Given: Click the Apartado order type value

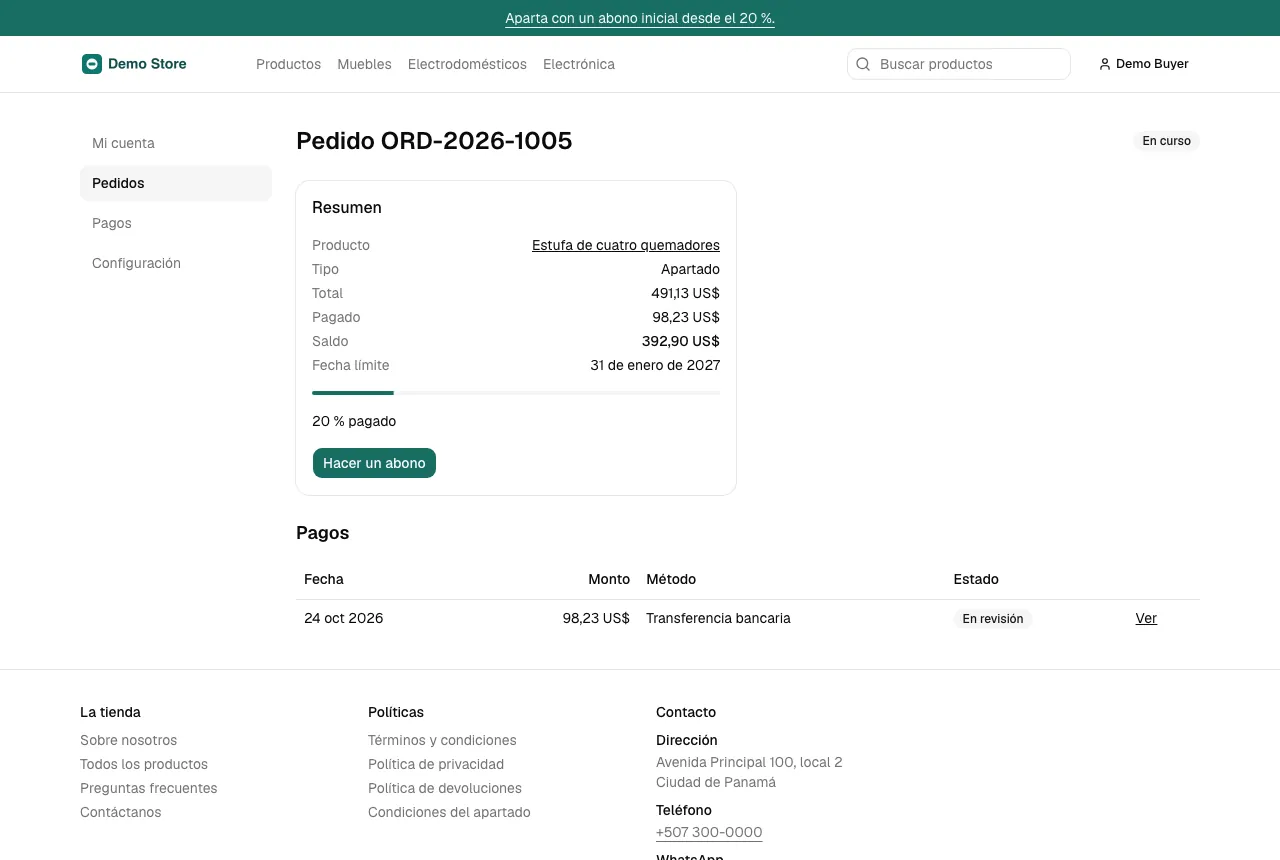Looking at the screenshot, I should tap(690, 269).
